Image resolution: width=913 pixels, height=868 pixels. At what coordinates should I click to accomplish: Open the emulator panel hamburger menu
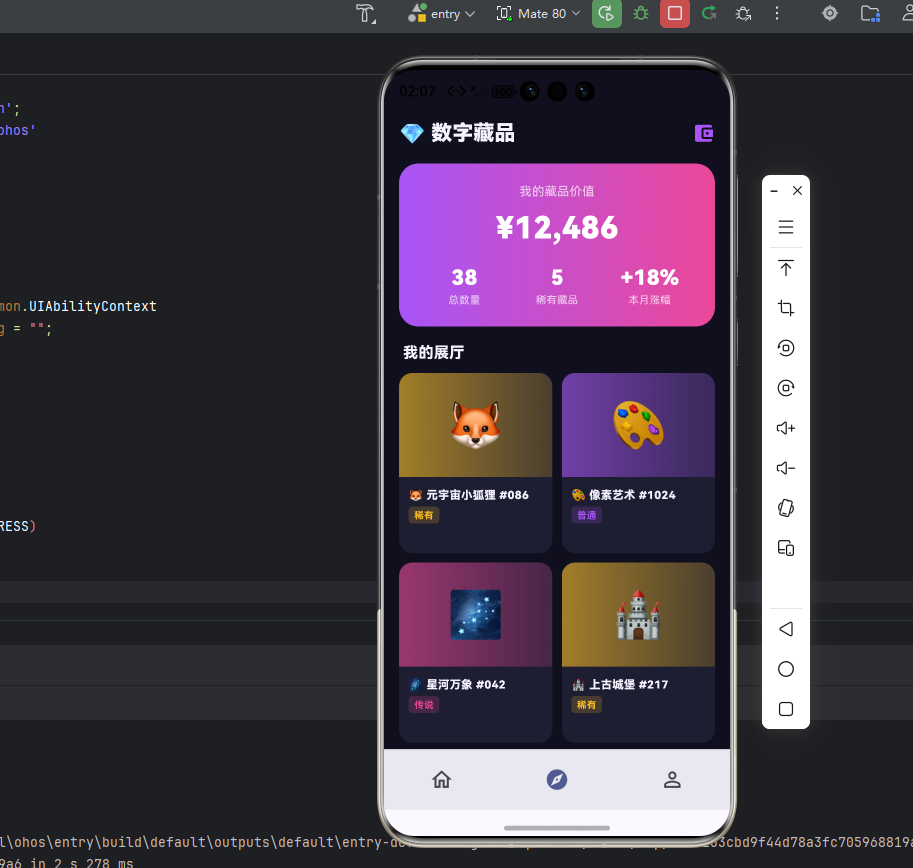pos(785,227)
